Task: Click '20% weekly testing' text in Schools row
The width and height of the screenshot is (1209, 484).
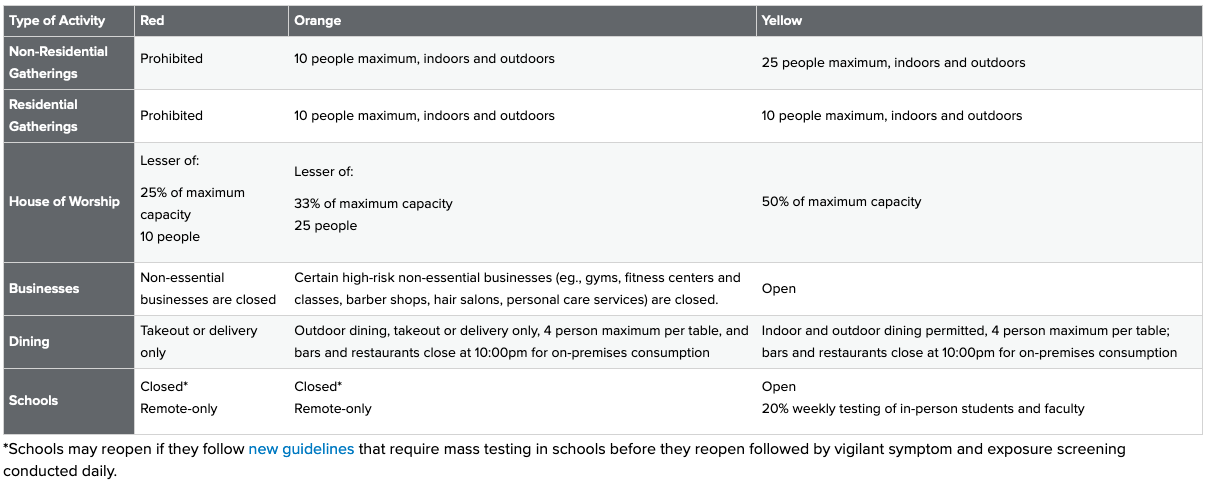Action: pos(922,408)
